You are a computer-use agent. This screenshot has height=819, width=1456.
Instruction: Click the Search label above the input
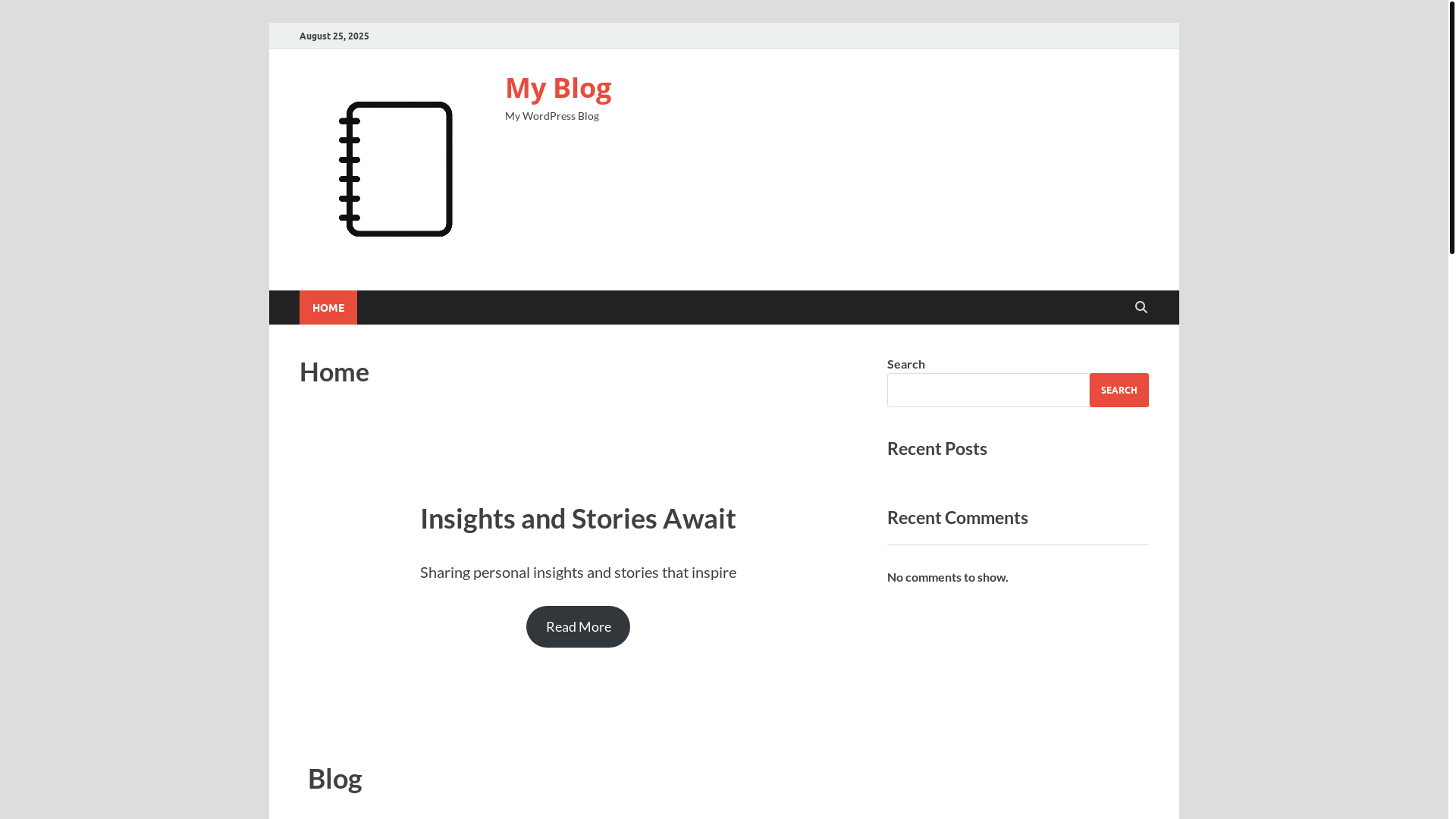pyautogui.click(x=906, y=364)
